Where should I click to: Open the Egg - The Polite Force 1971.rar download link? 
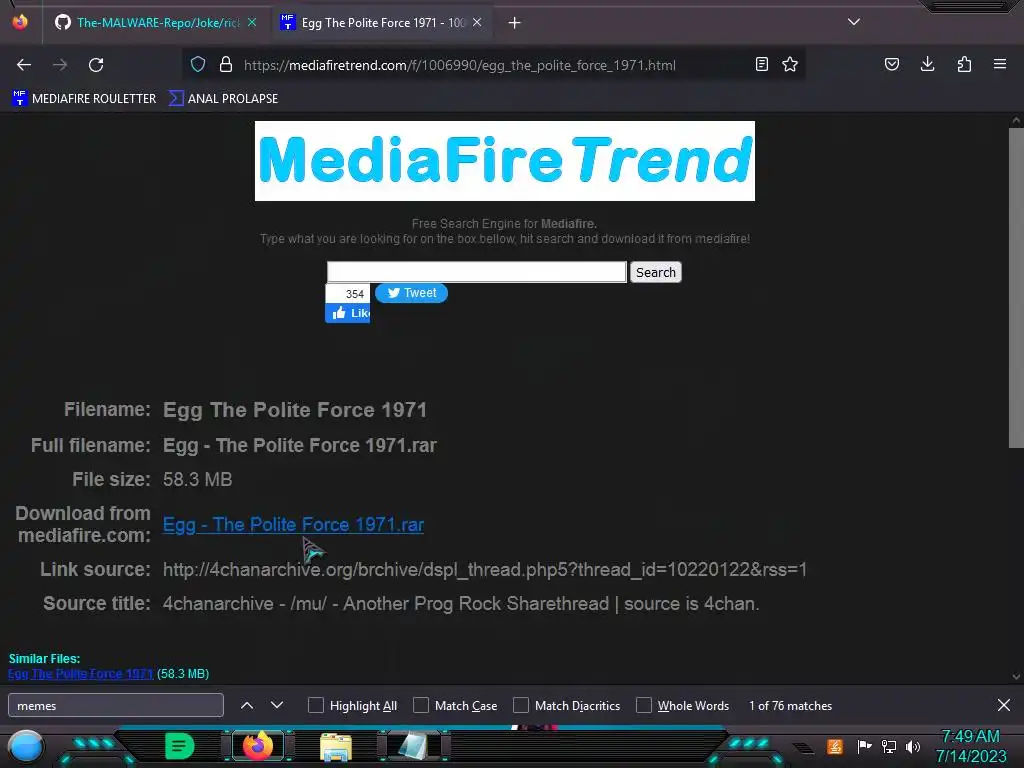click(x=293, y=524)
